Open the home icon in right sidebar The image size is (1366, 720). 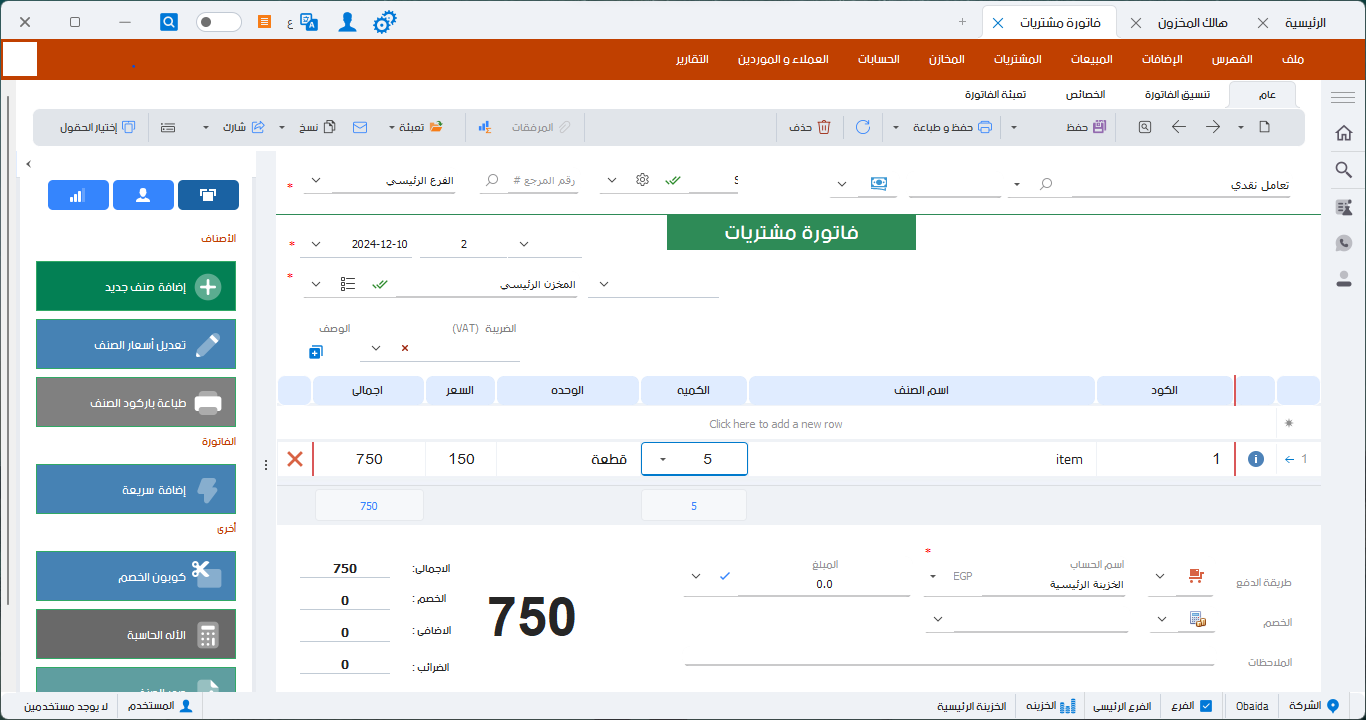pos(1344,133)
